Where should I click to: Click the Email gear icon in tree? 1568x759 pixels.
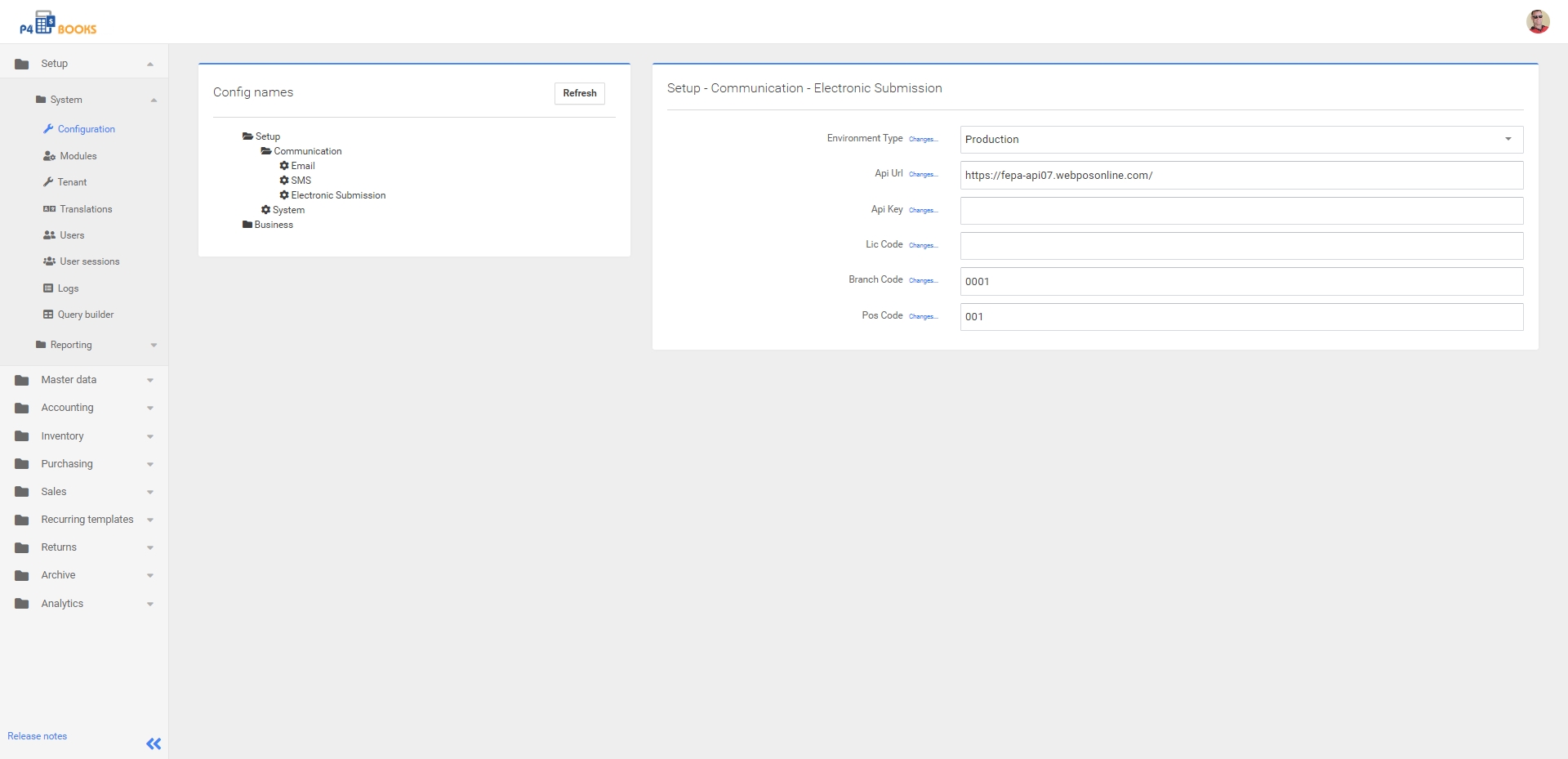(x=284, y=166)
